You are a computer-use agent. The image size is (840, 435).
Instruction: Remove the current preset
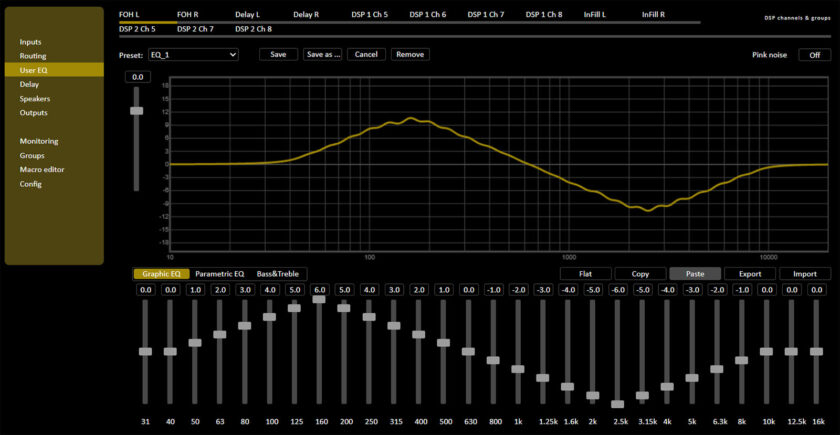coord(410,55)
